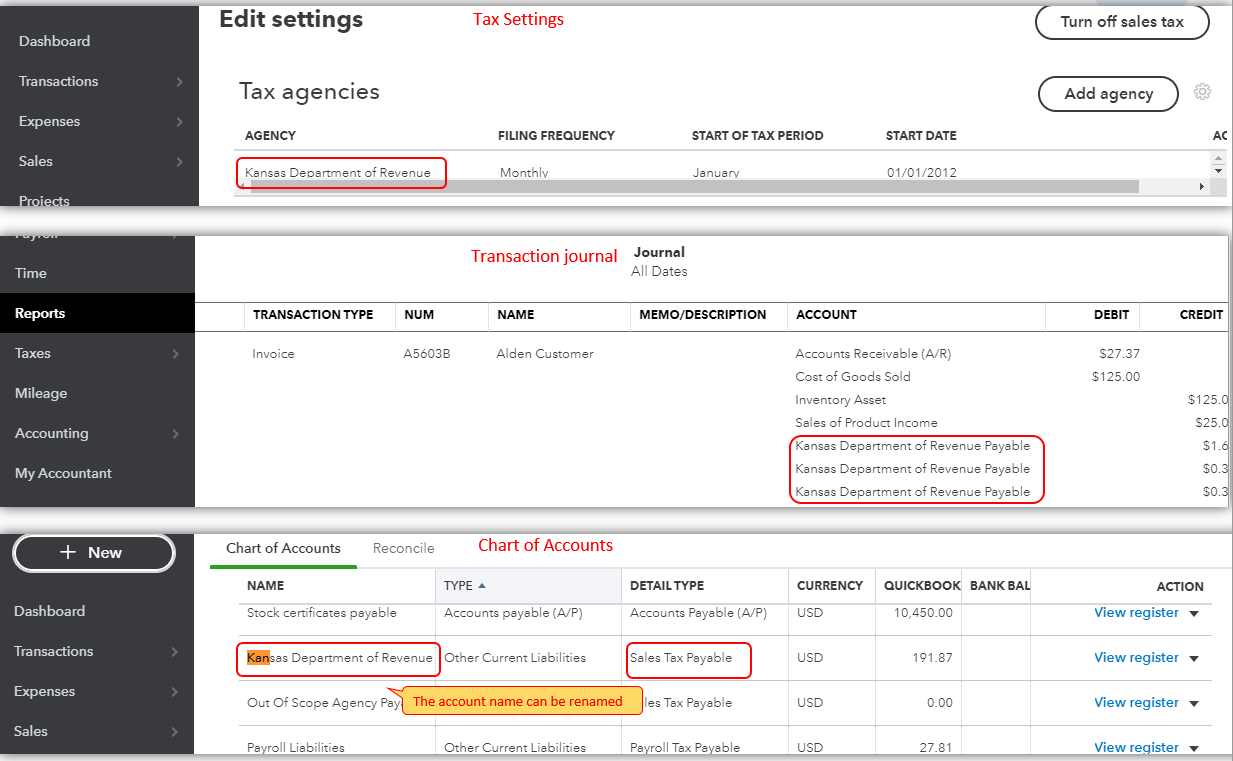View register for Stock certificates payable

1136,612
